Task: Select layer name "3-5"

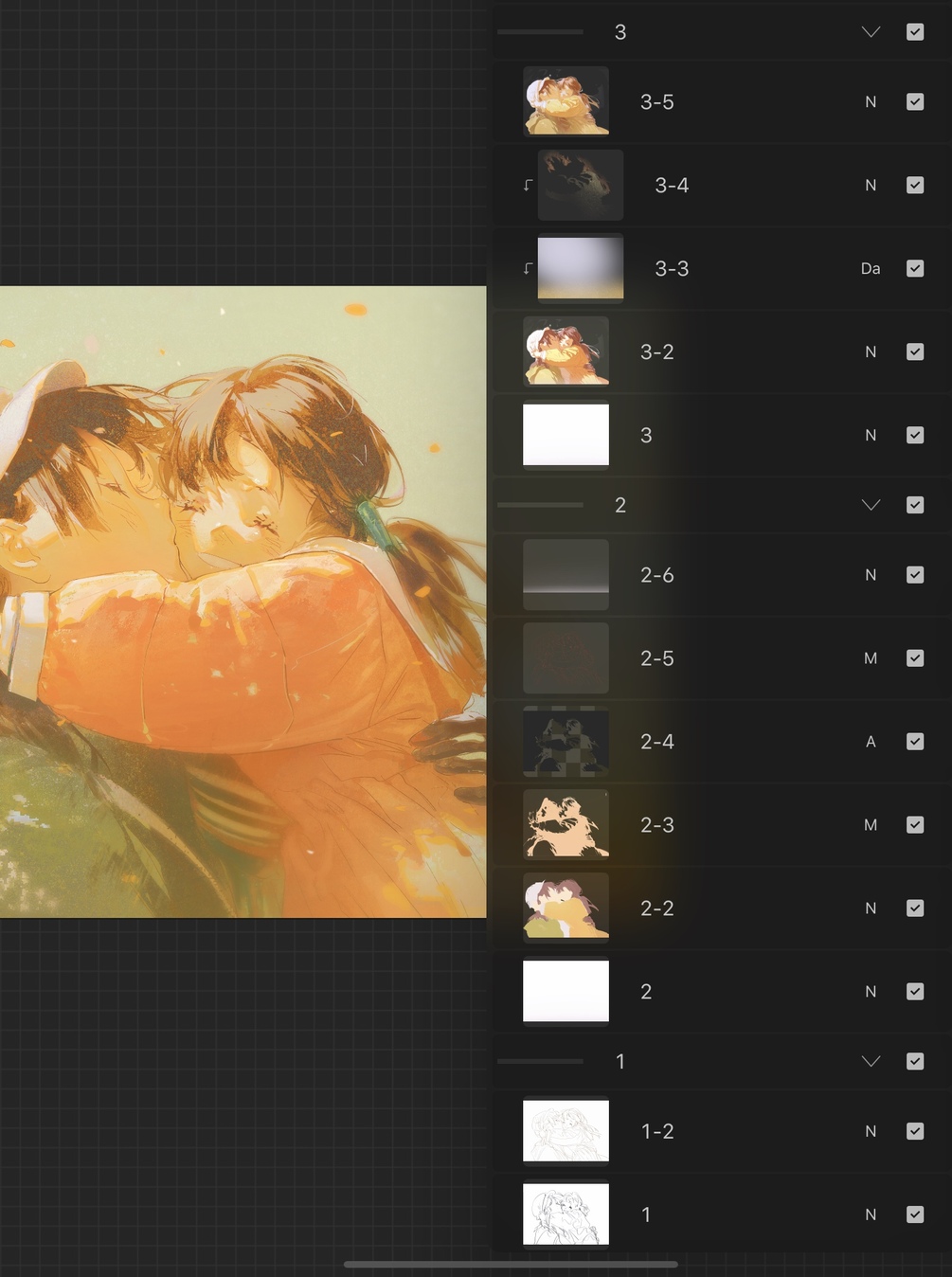Action: (x=657, y=101)
